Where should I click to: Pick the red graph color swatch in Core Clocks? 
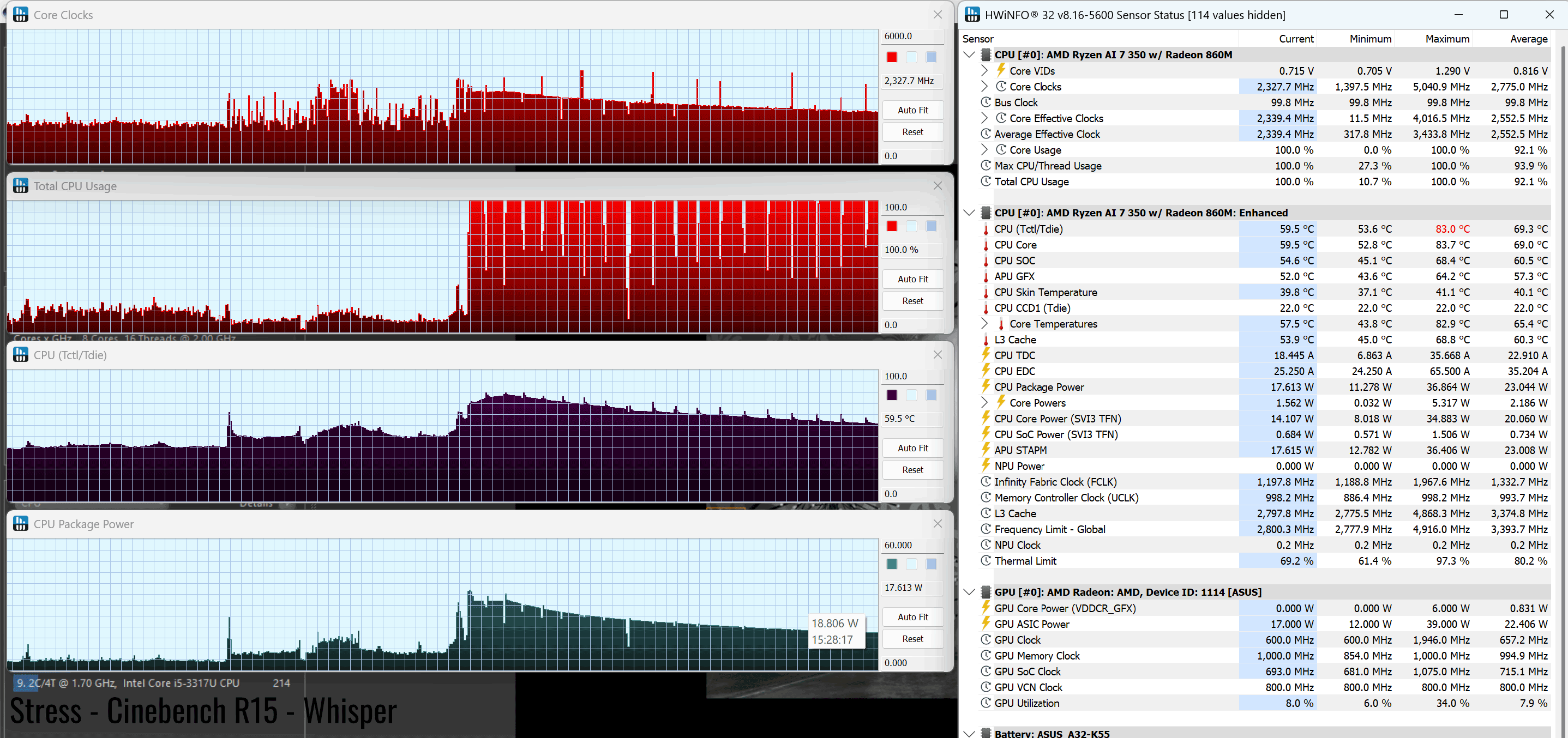pos(892,57)
